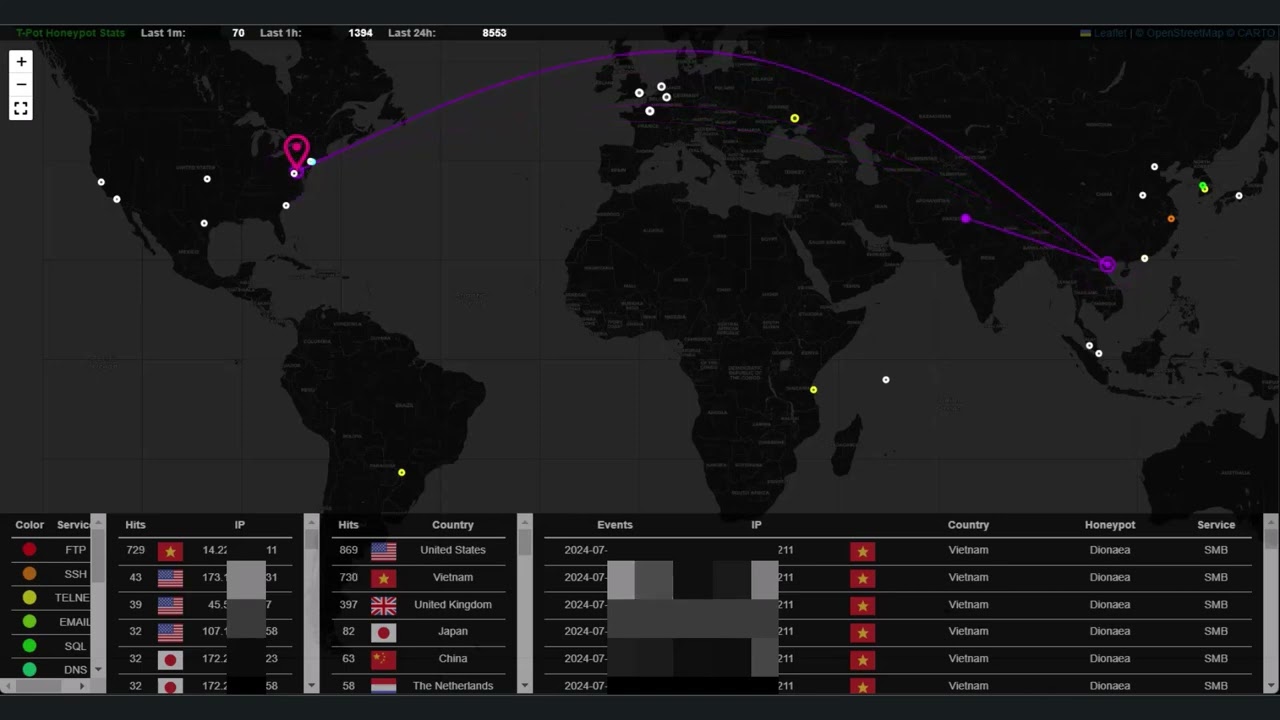Click the IP hits table scroll-up arrow
Viewport: 1280px width, 720px height.
(311, 521)
